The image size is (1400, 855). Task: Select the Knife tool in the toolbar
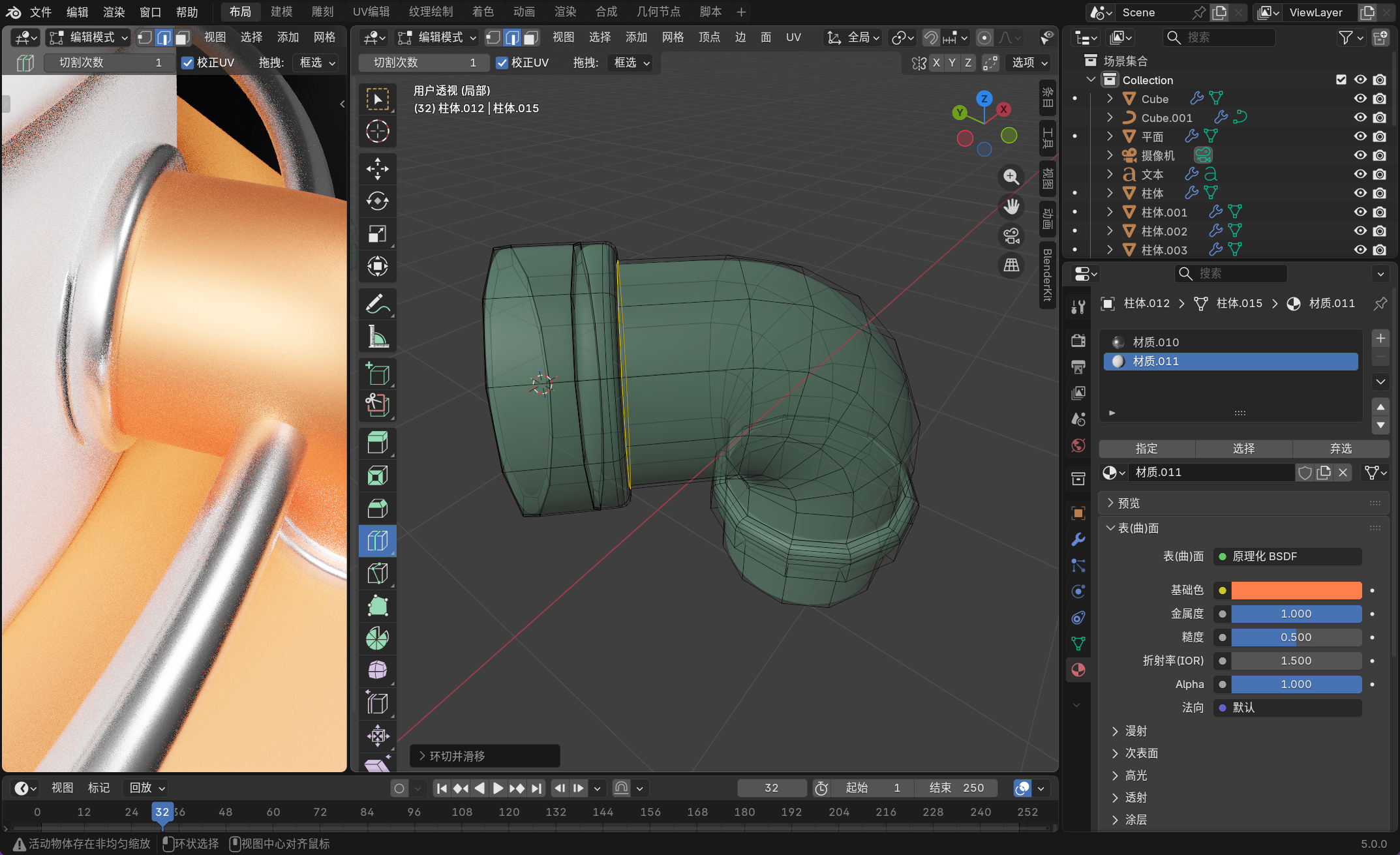point(377,573)
